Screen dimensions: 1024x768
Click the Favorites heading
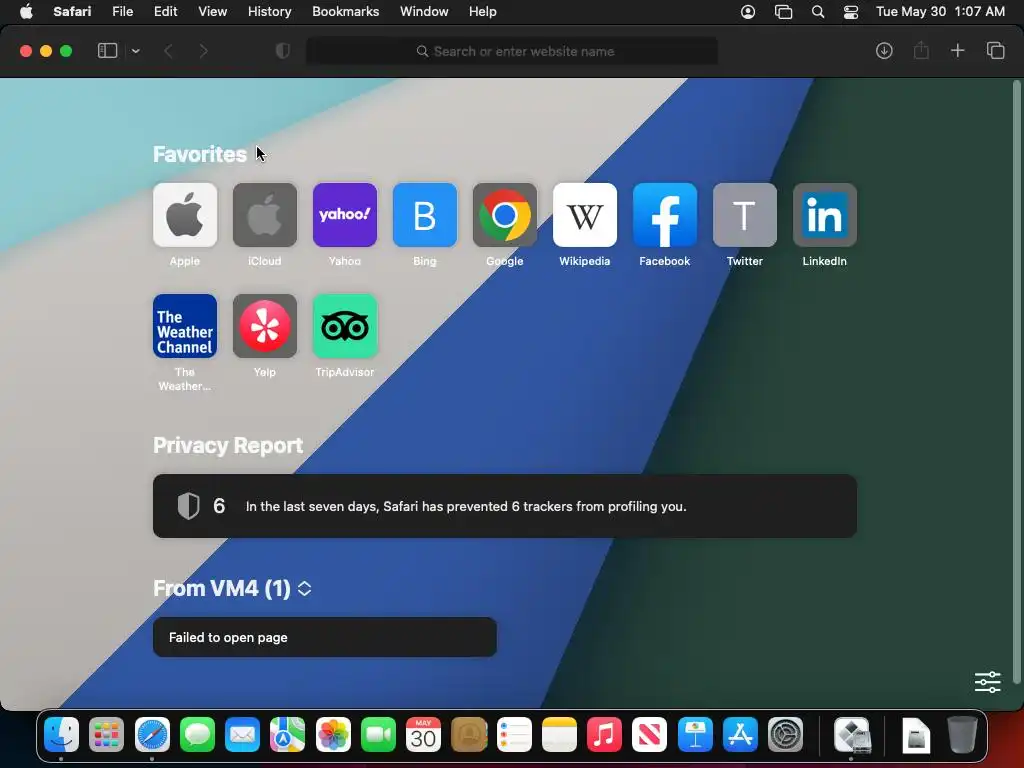(x=200, y=154)
